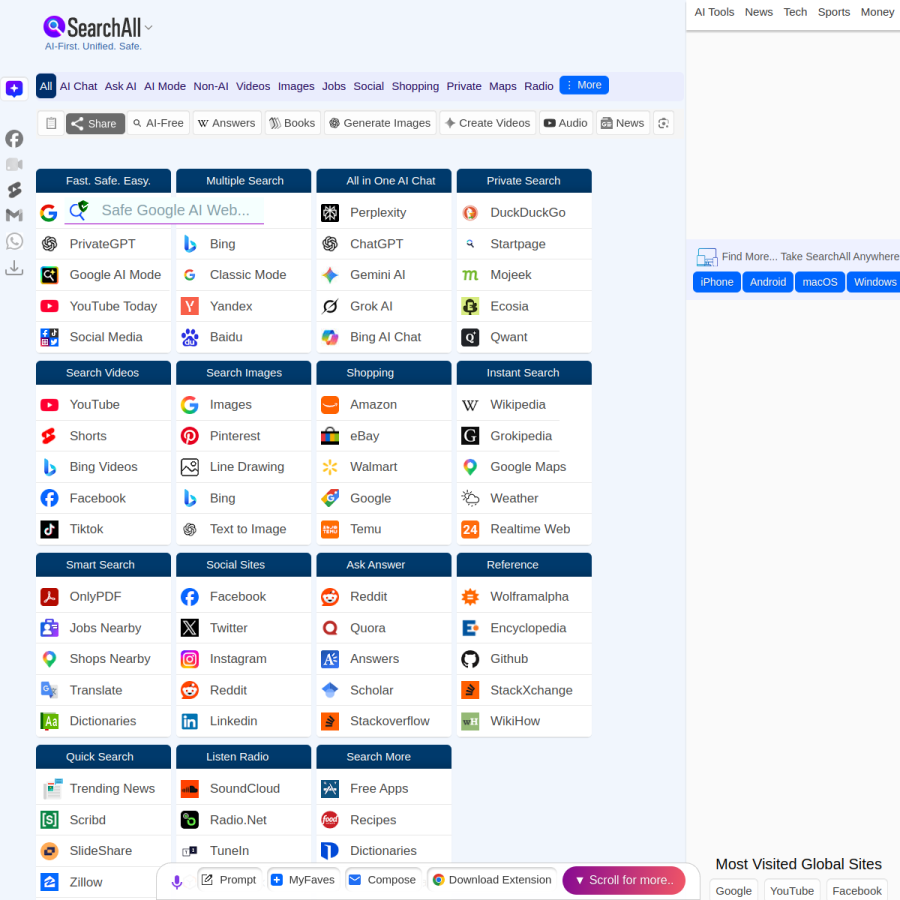Click the screenshot capture icon

663,123
